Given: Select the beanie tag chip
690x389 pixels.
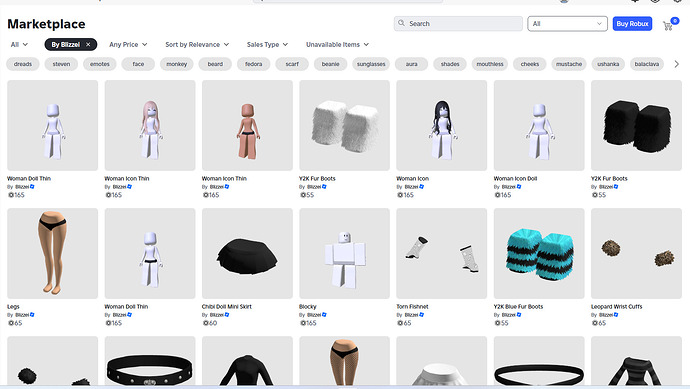Looking at the screenshot, I should (x=330, y=64).
